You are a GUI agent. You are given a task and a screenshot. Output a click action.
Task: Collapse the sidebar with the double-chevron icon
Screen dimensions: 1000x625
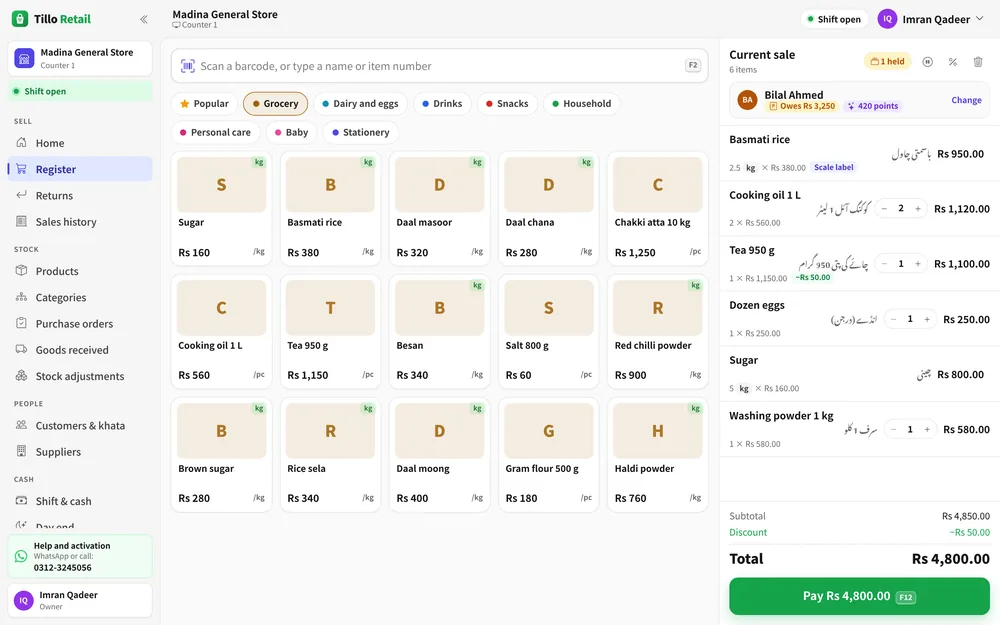(143, 19)
